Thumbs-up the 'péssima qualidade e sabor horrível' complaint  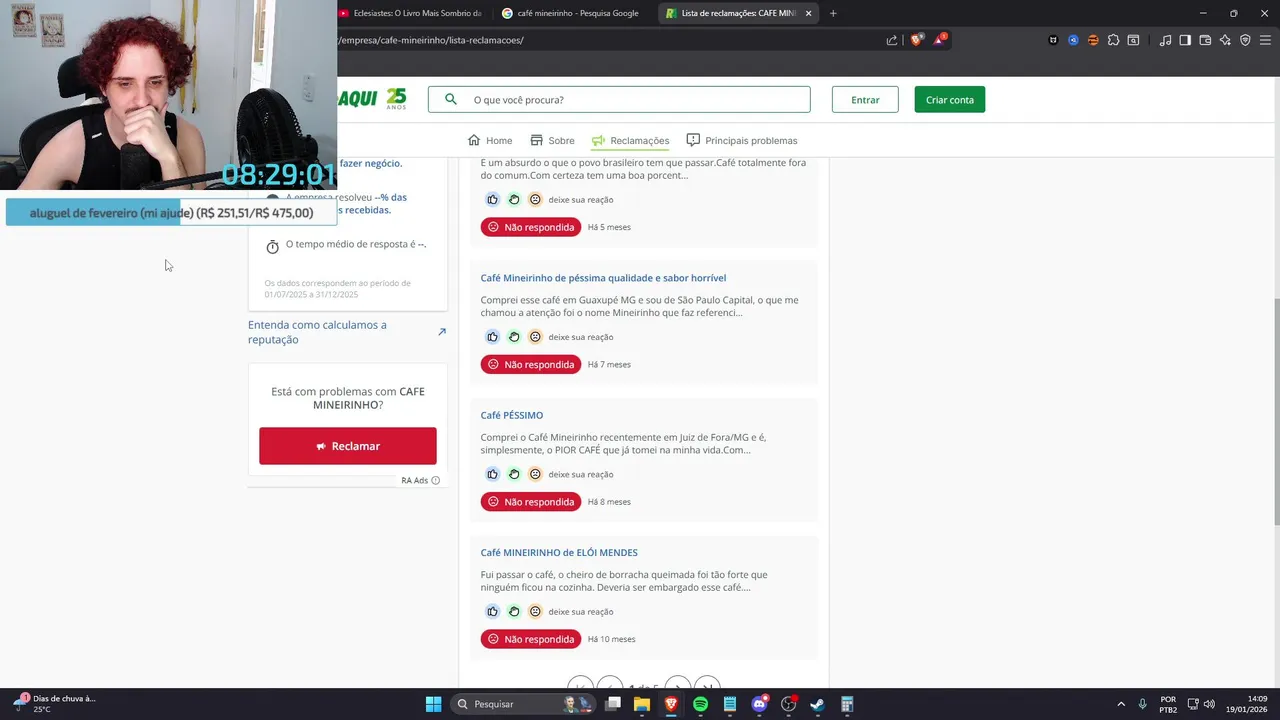[492, 337]
